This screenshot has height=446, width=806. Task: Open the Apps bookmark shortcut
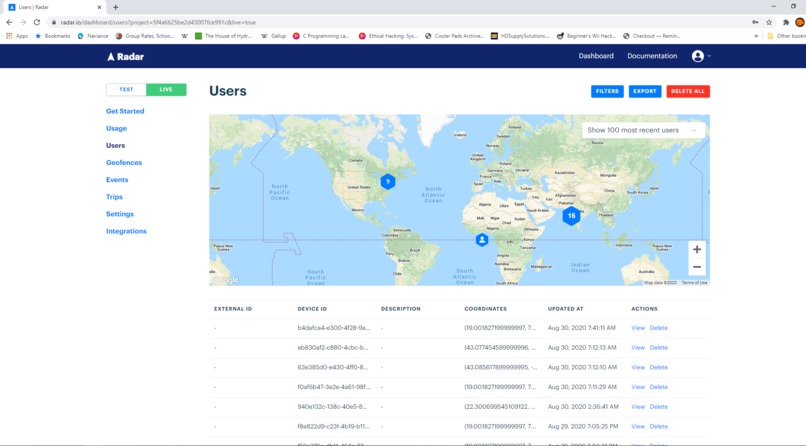(x=17, y=36)
